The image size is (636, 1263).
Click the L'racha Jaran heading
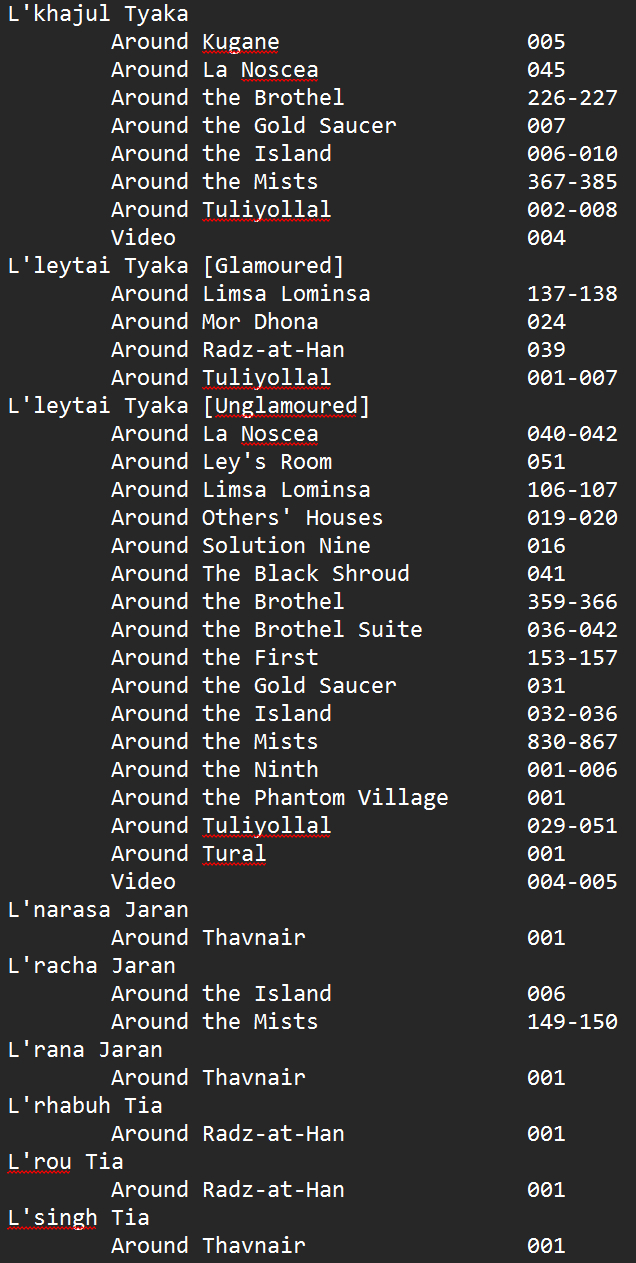pos(91,966)
